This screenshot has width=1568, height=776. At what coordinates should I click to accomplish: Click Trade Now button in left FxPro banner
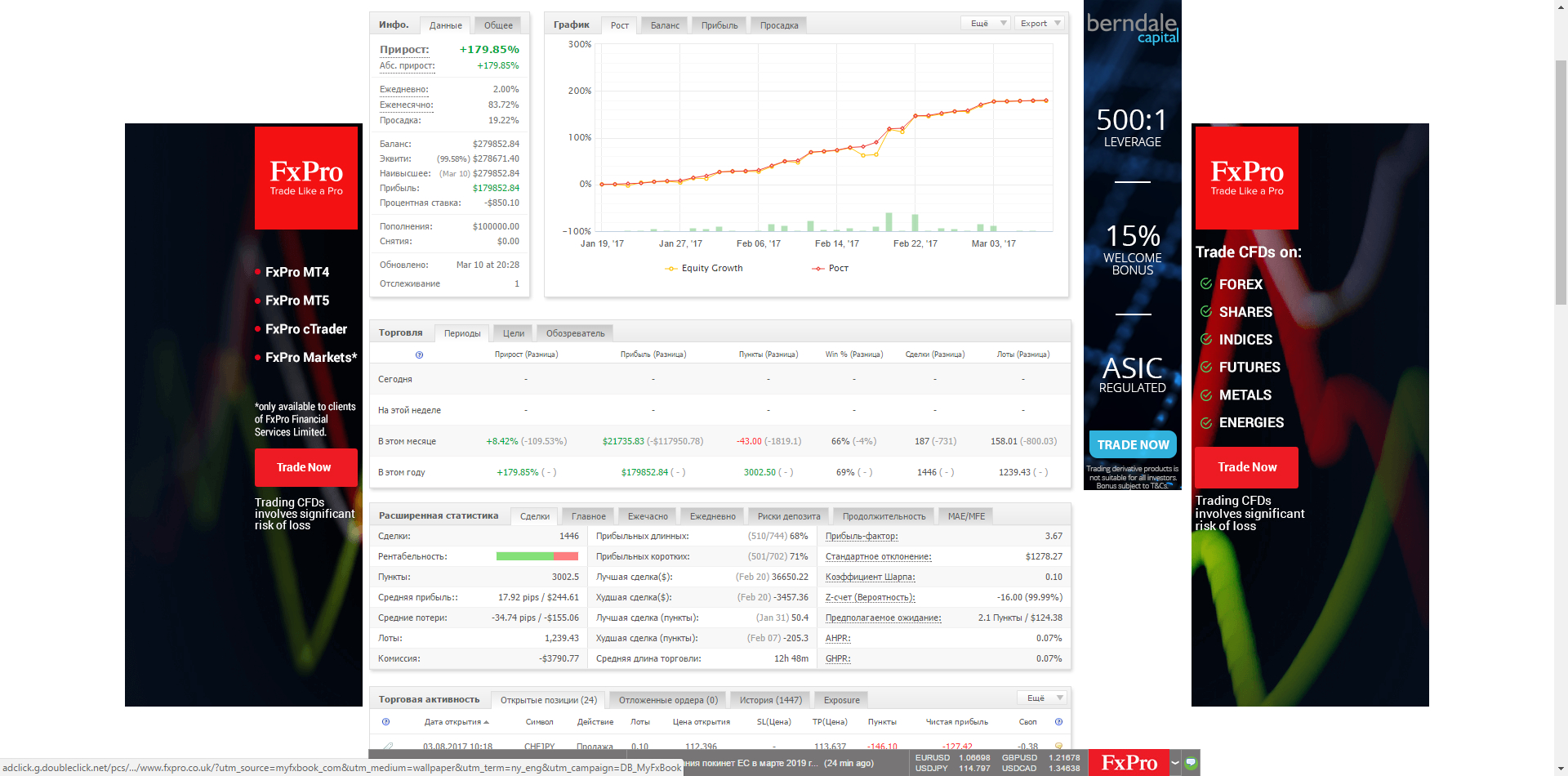tap(305, 467)
